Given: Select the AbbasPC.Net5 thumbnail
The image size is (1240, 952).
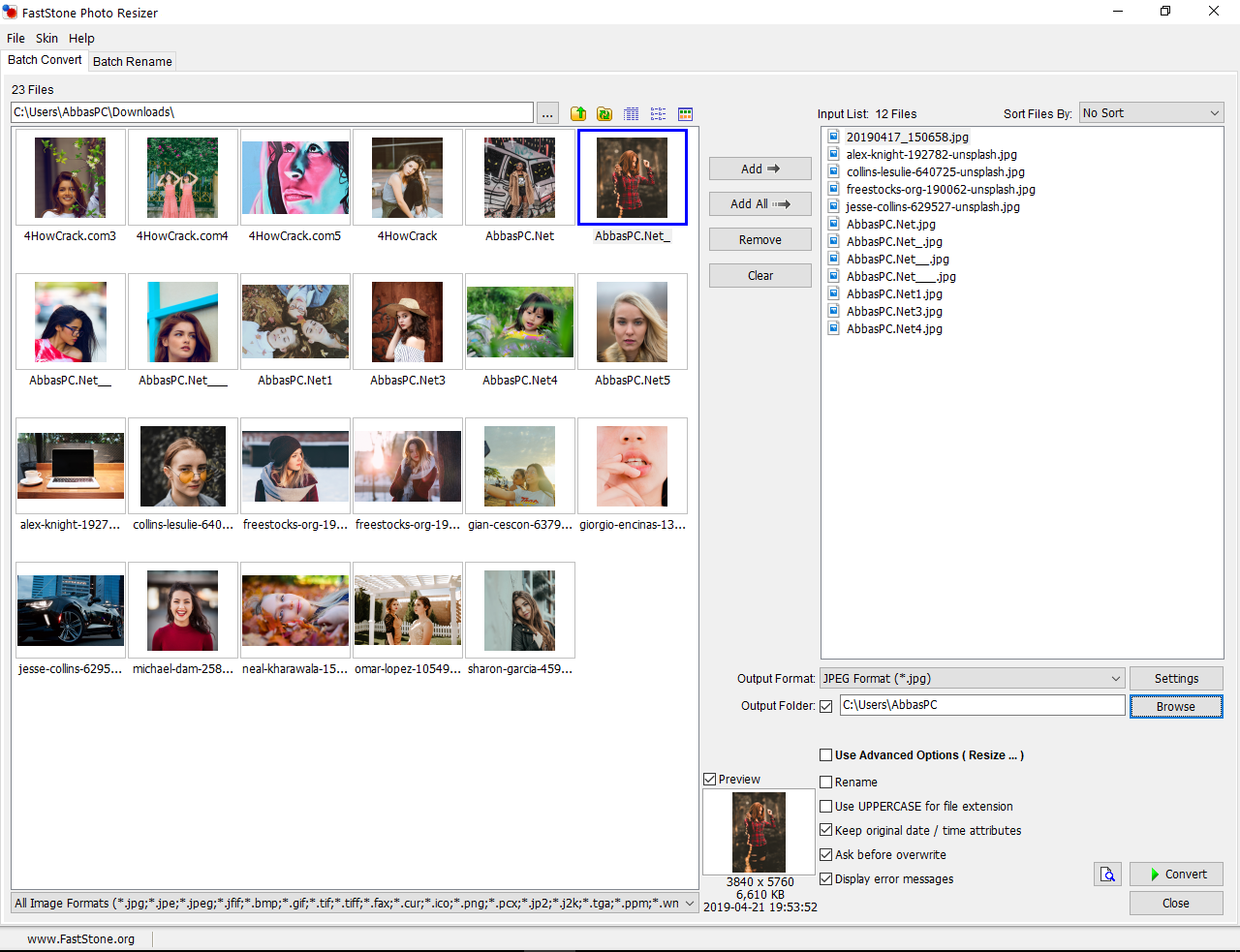Looking at the screenshot, I should pos(632,331).
